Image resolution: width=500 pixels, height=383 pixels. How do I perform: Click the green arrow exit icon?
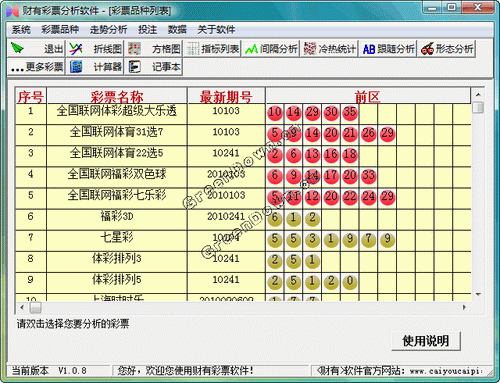[x=17, y=49]
